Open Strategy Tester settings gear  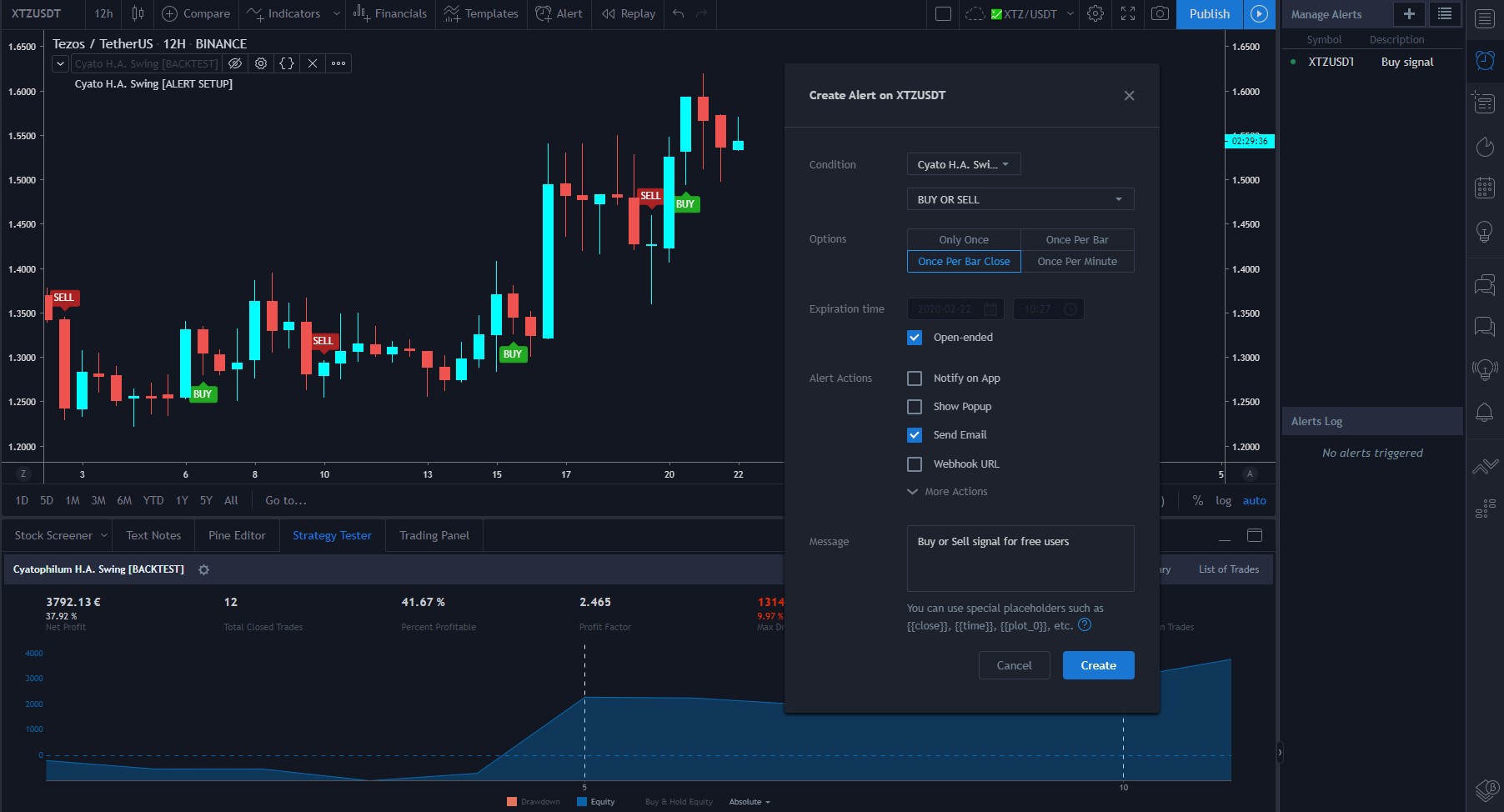203,569
